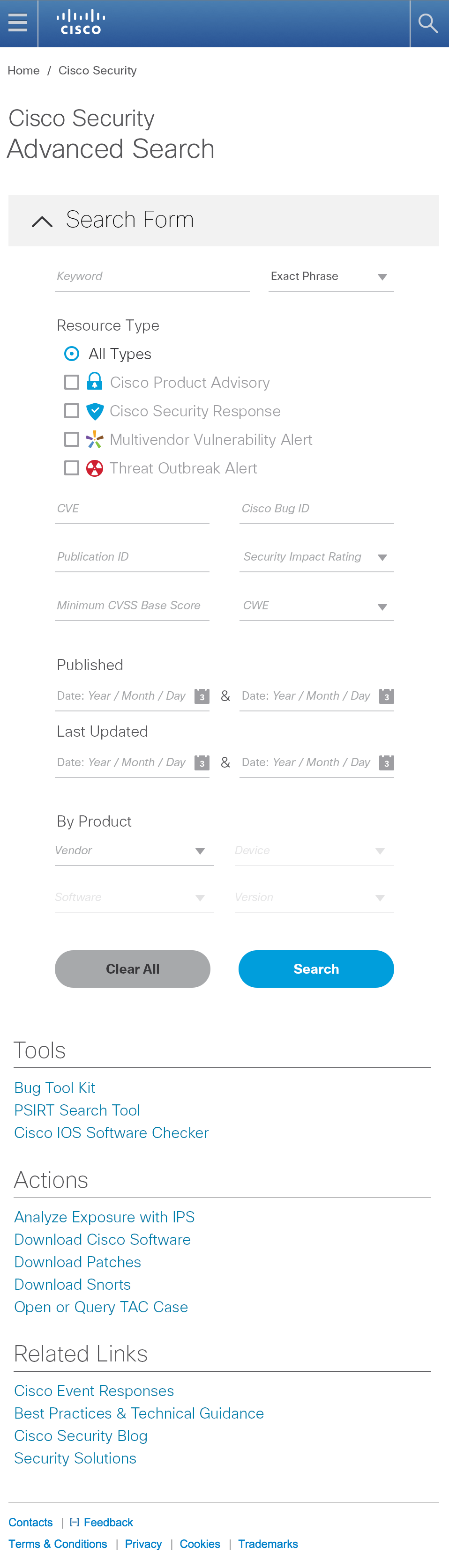Image resolution: width=449 pixels, height=1568 pixels.
Task: Open the Vendor dropdown
Action: 134,851
